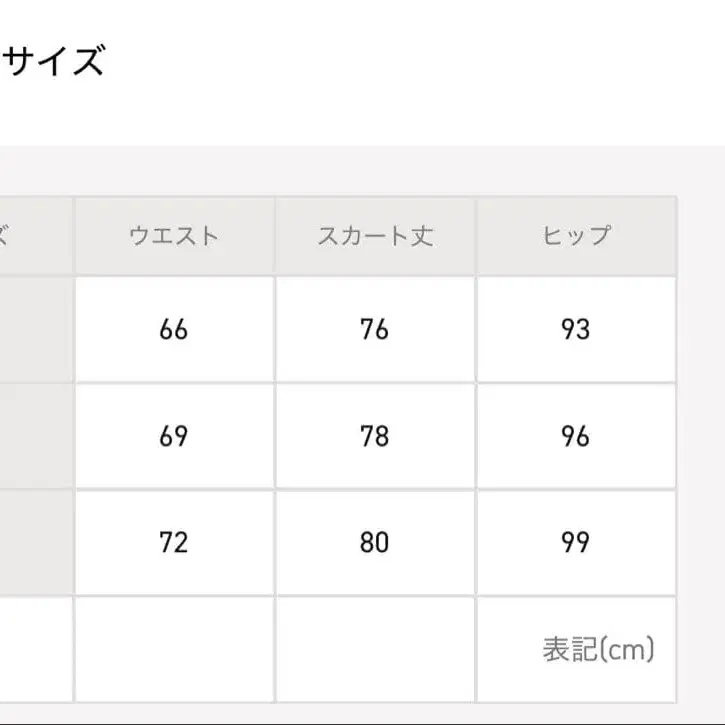The width and height of the screenshot is (725, 725).
Task: Tap the waist value 72 cell
Action: point(174,542)
